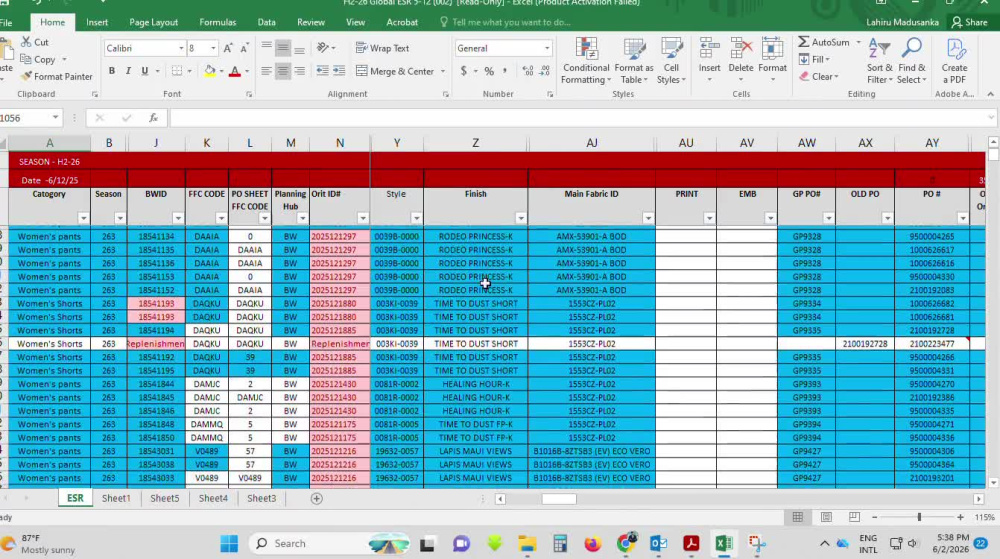Open the Format cells menu icon
The height and width of the screenshot is (559, 1000).
tap(772, 50)
